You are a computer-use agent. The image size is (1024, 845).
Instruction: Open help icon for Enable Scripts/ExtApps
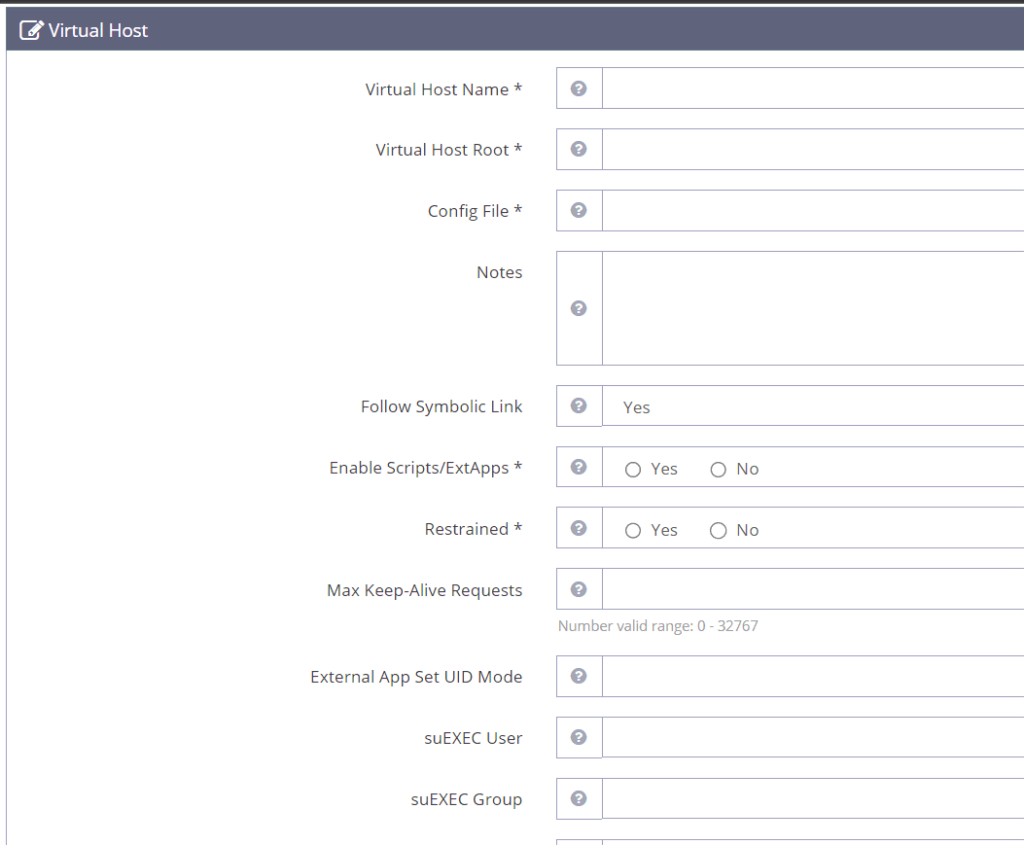(x=579, y=467)
